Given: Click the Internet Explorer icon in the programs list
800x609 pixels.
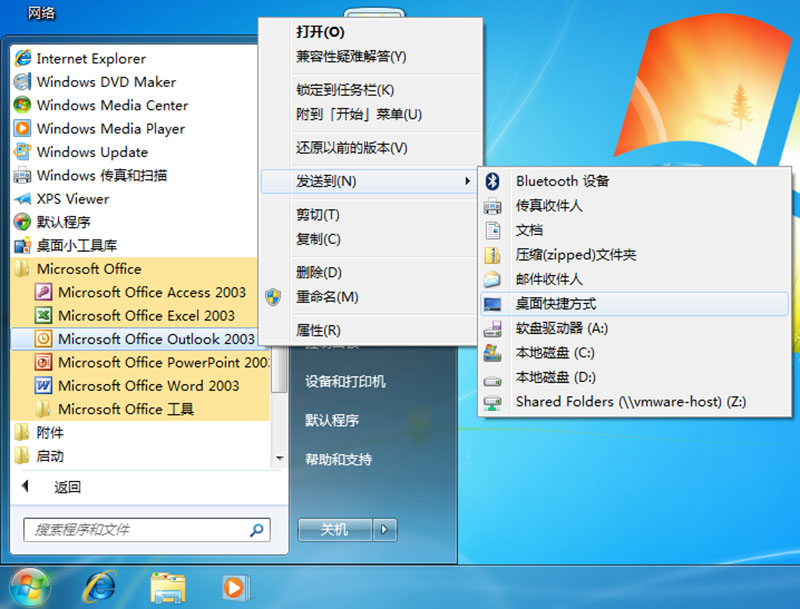Looking at the screenshot, I should pos(23,58).
